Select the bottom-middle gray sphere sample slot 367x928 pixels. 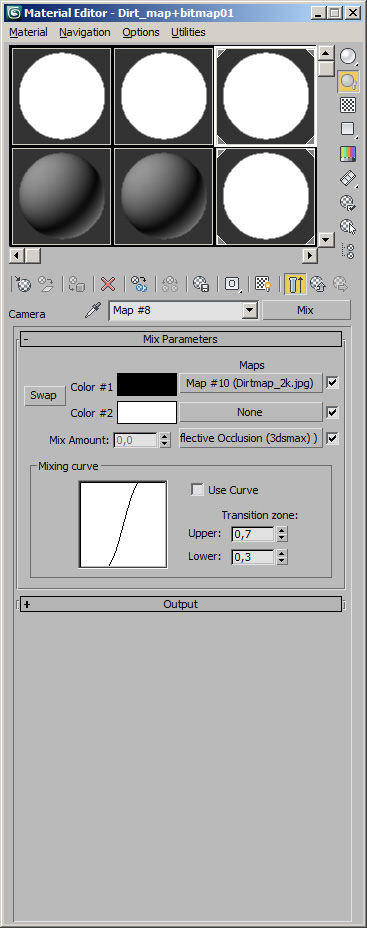click(163, 196)
